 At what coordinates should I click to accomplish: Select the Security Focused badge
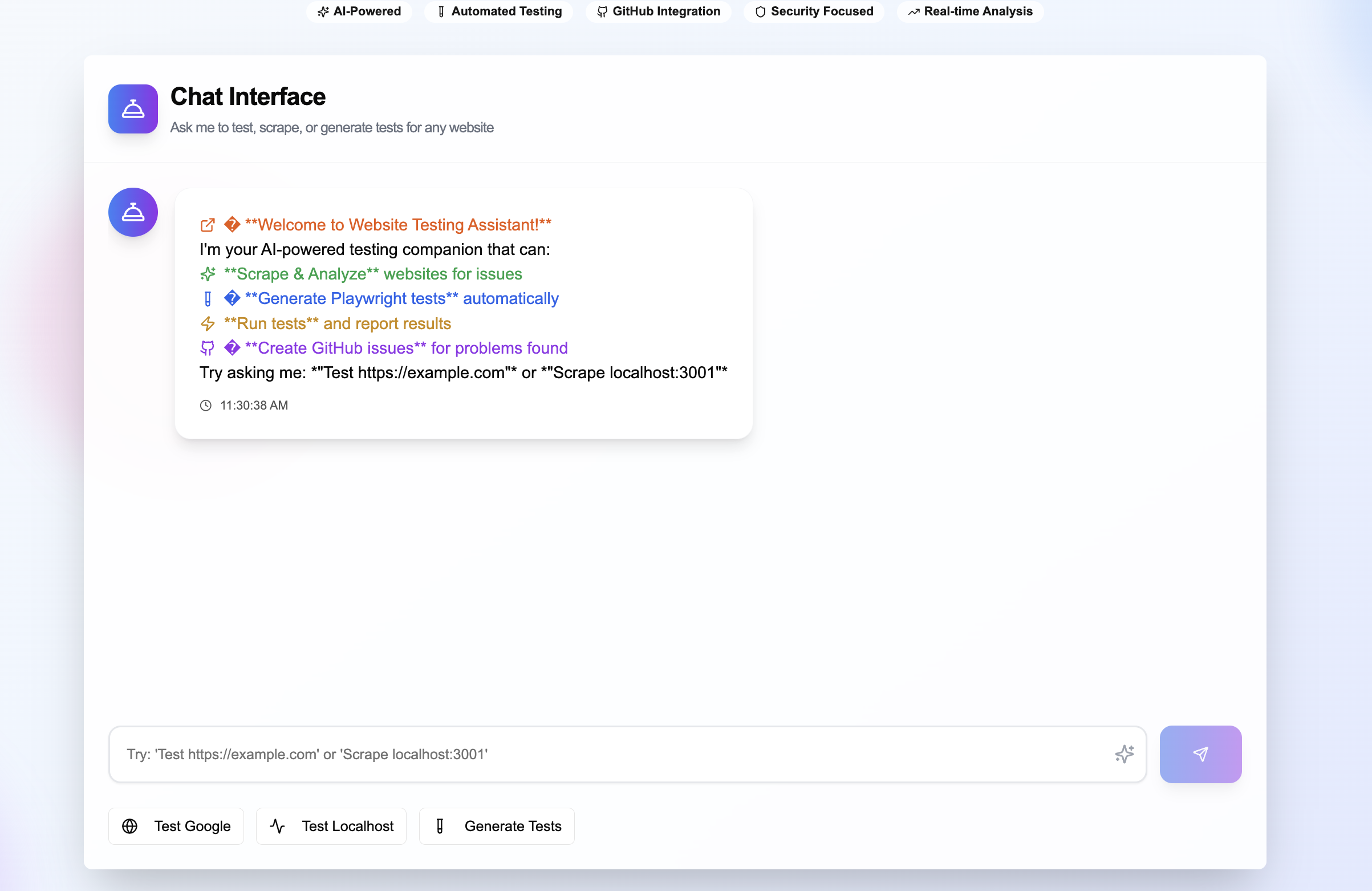tap(814, 11)
